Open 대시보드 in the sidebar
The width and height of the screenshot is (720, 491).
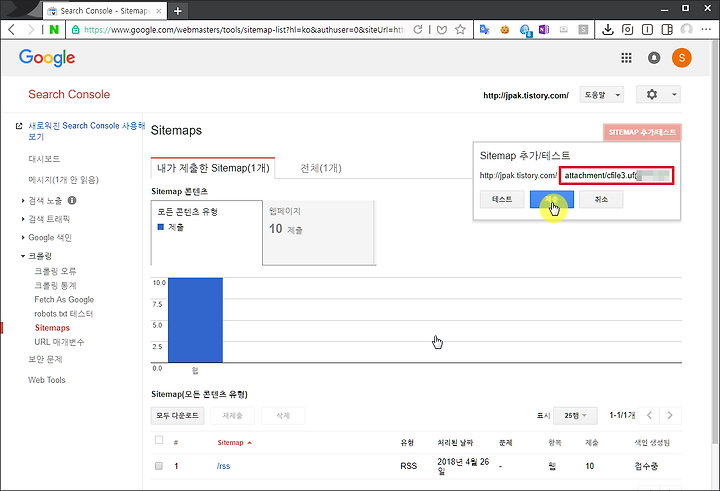44,159
